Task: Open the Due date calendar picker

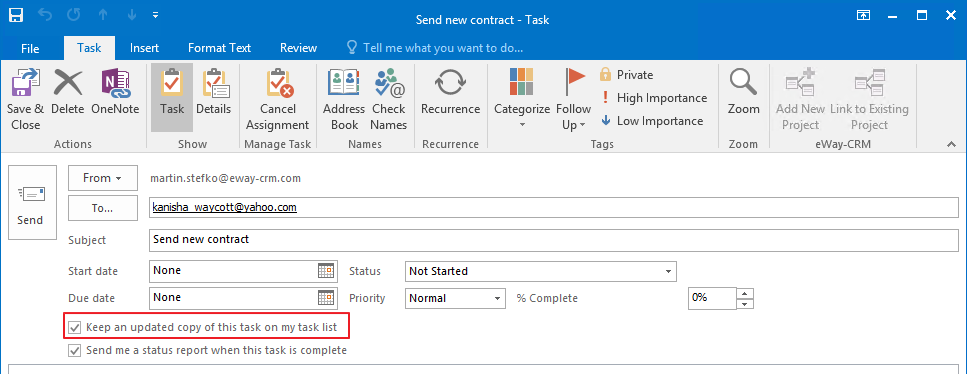Action: pos(326,297)
